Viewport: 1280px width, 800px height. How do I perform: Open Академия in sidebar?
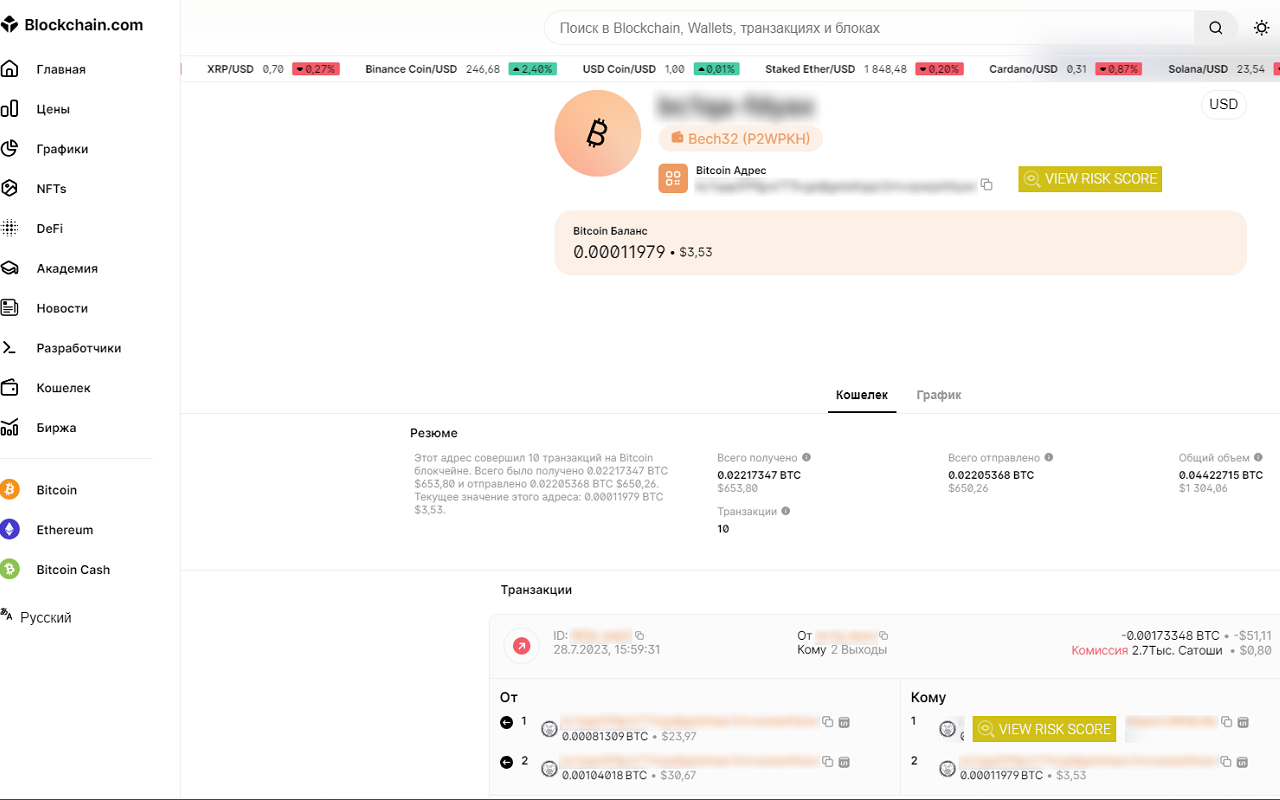(67, 269)
